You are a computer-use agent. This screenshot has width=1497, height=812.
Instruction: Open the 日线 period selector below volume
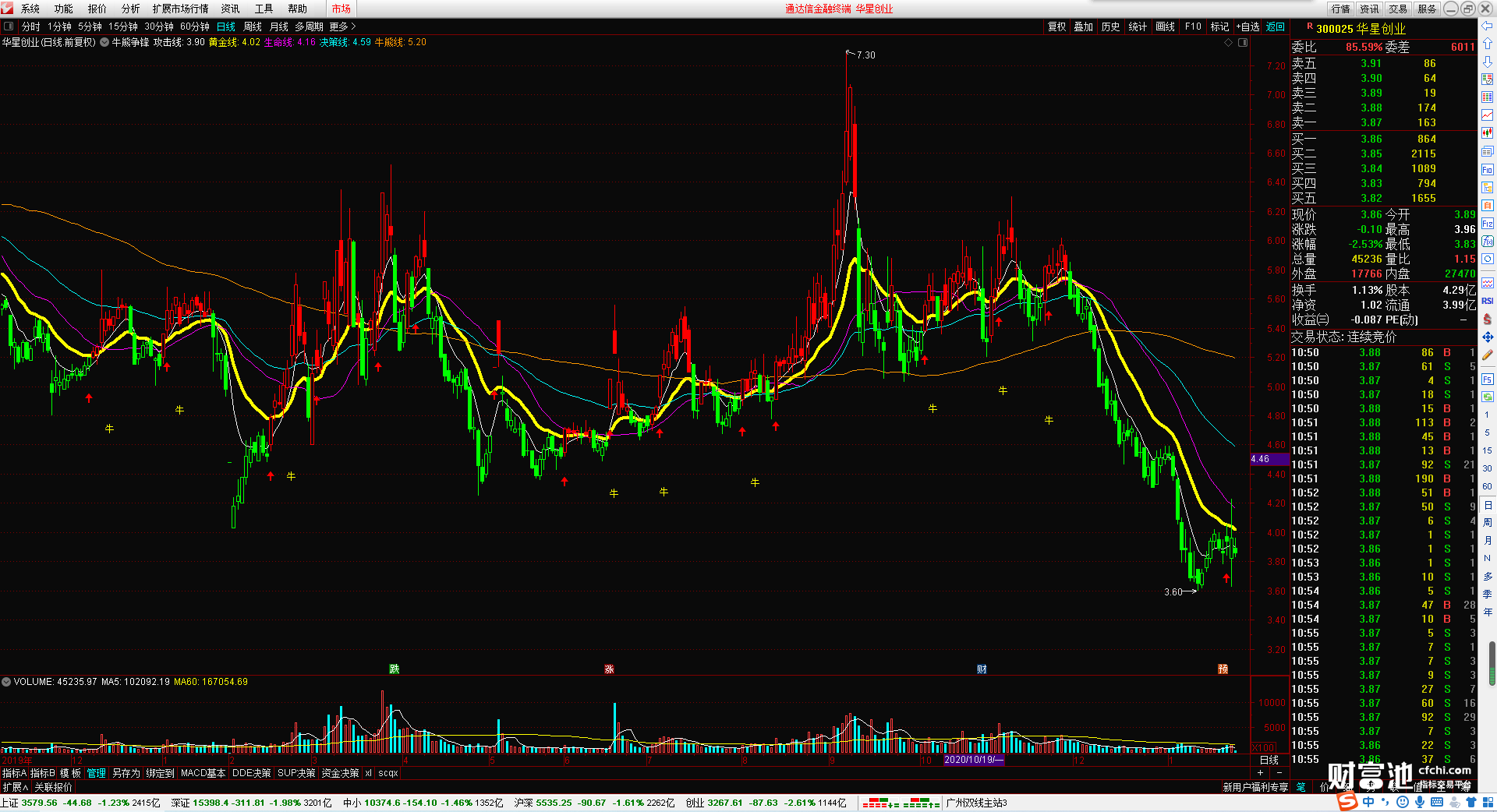[1269, 760]
